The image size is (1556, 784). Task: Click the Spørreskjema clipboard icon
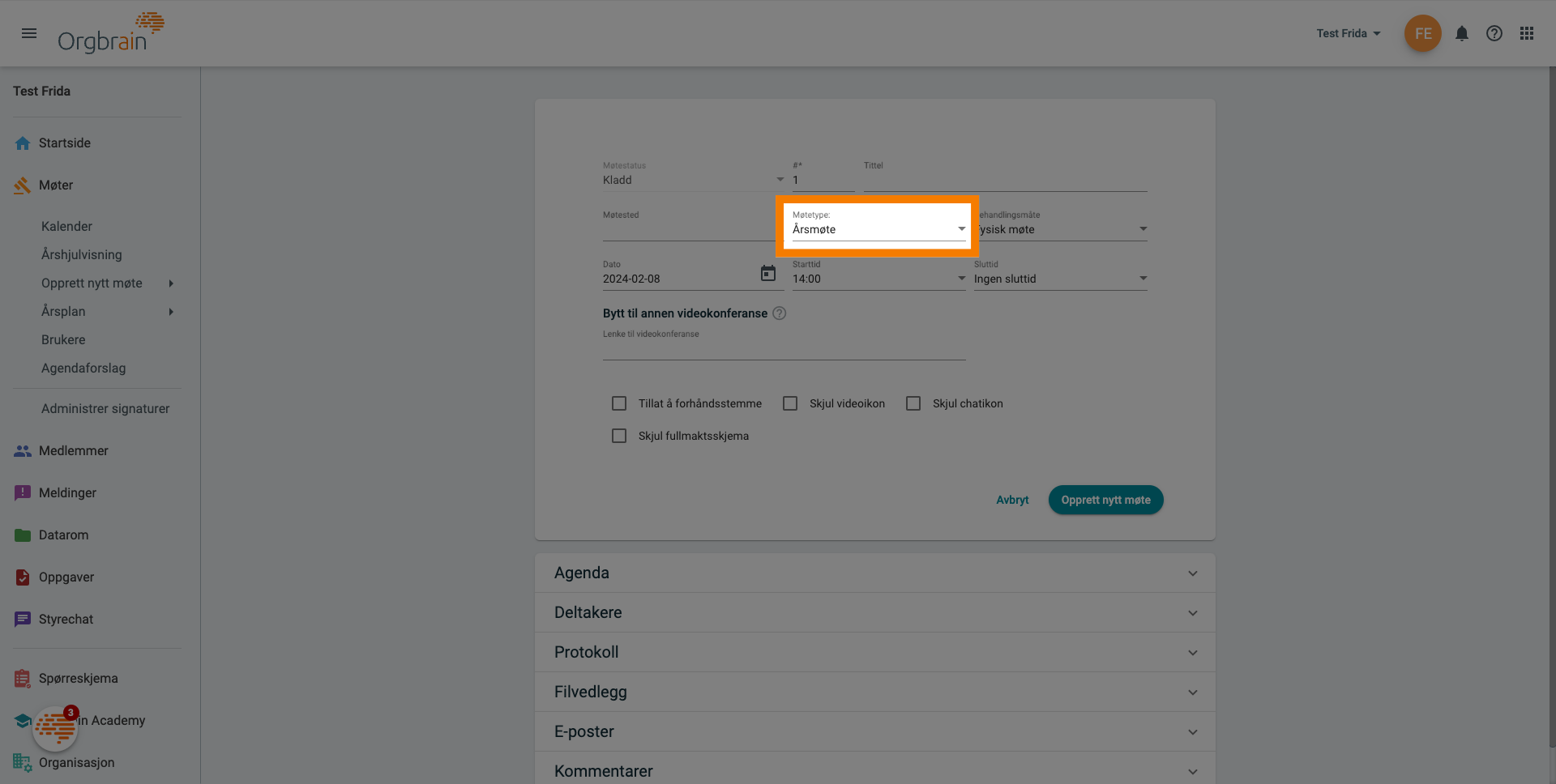point(23,679)
